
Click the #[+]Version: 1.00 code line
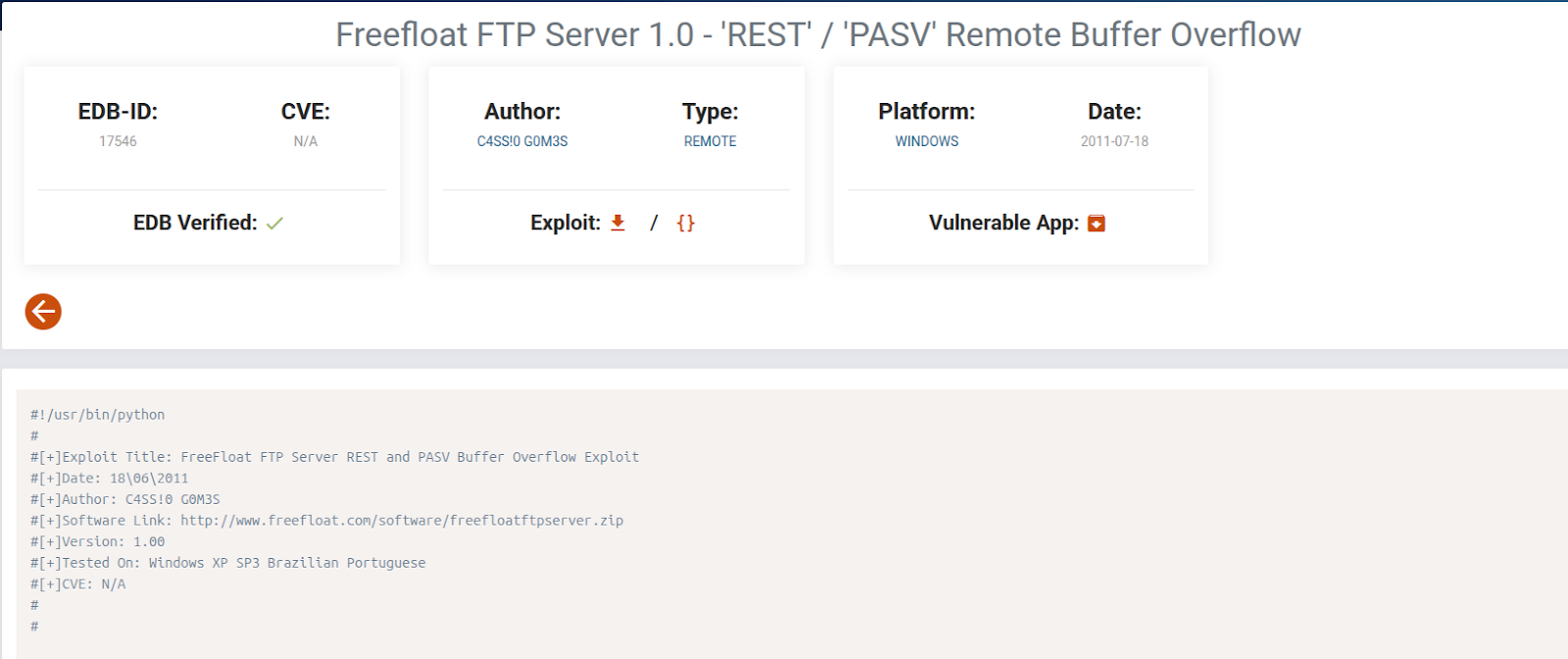click(x=97, y=541)
